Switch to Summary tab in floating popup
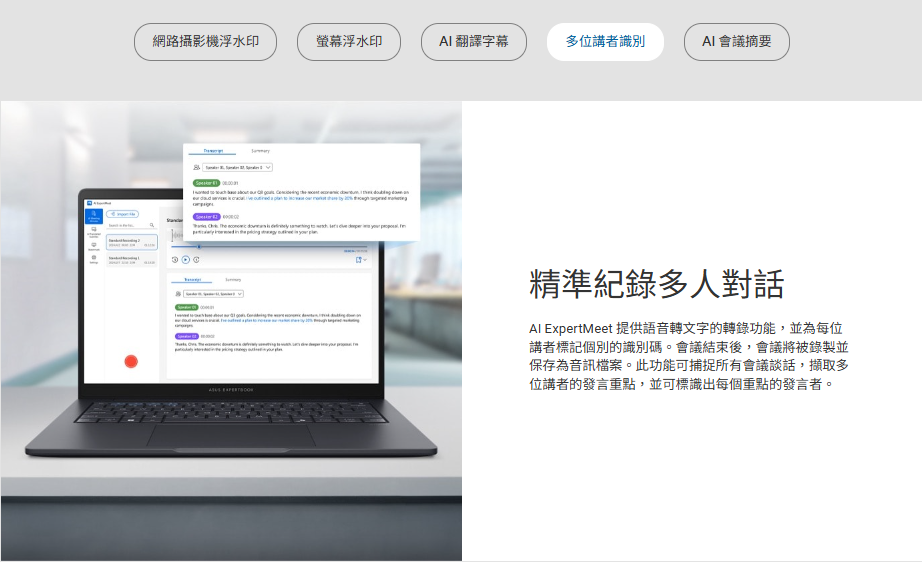Viewport: 922px width, 562px height. 260,150
